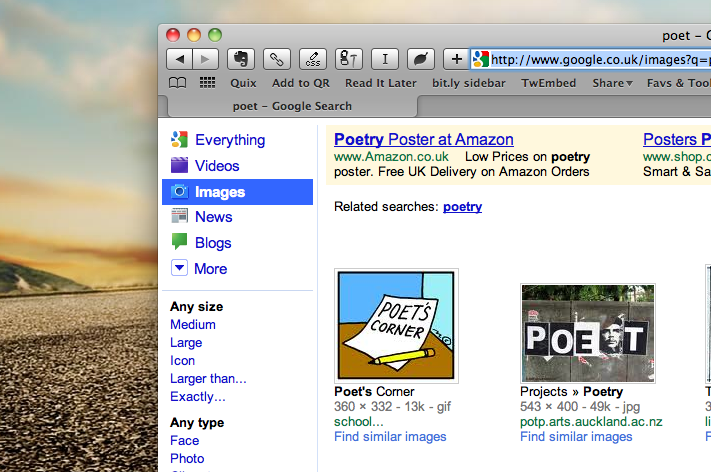
Task: Go back with the back arrow button
Action: click(180, 59)
